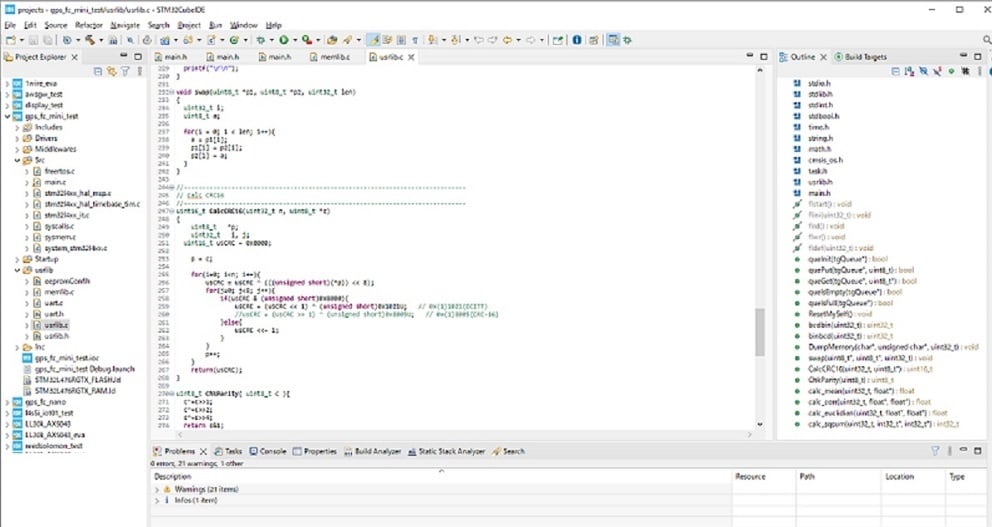Close the usrlib.c editor tab
This screenshot has height=527, width=992.
pyautogui.click(x=411, y=57)
